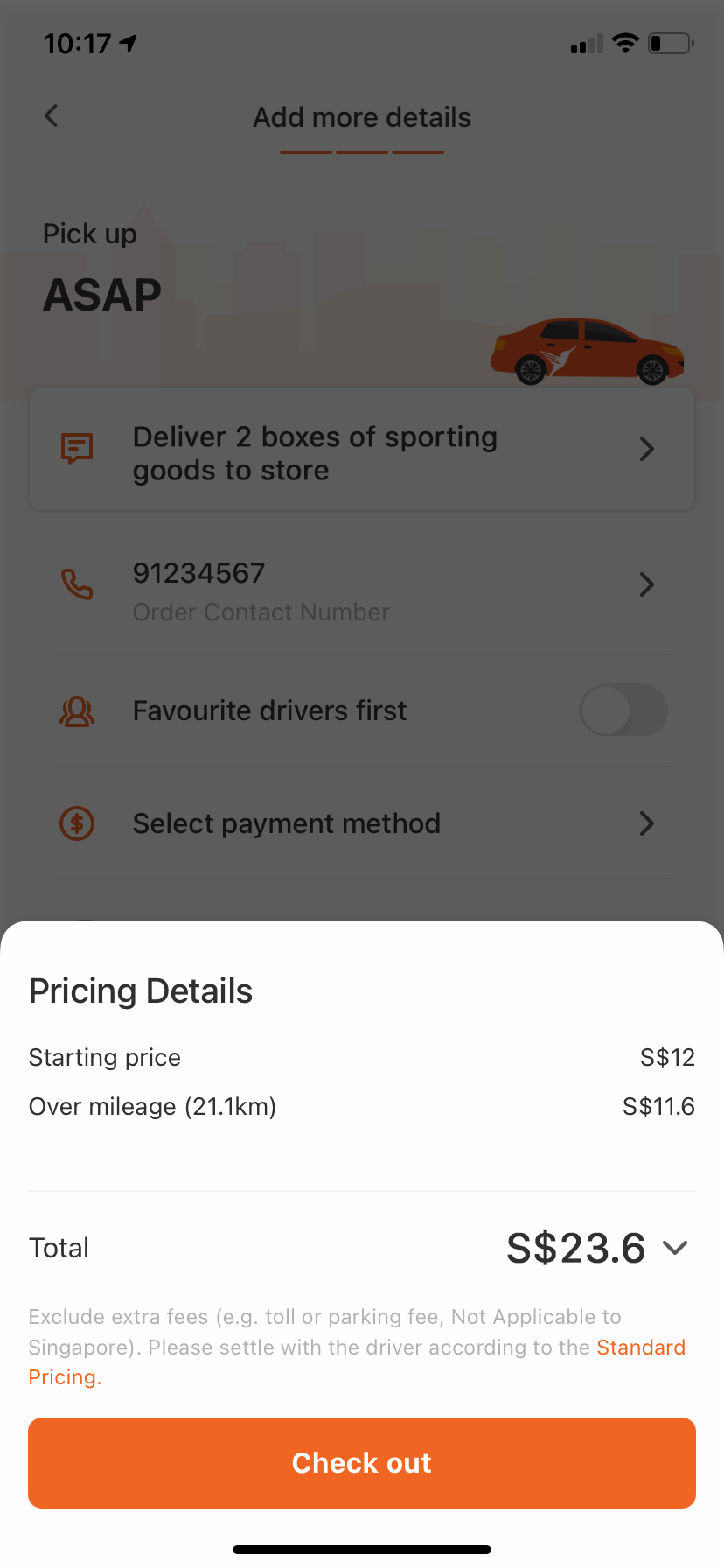Select the 'Select payment method' row
The width and height of the screenshot is (724, 1568).
tap(362, 823)
